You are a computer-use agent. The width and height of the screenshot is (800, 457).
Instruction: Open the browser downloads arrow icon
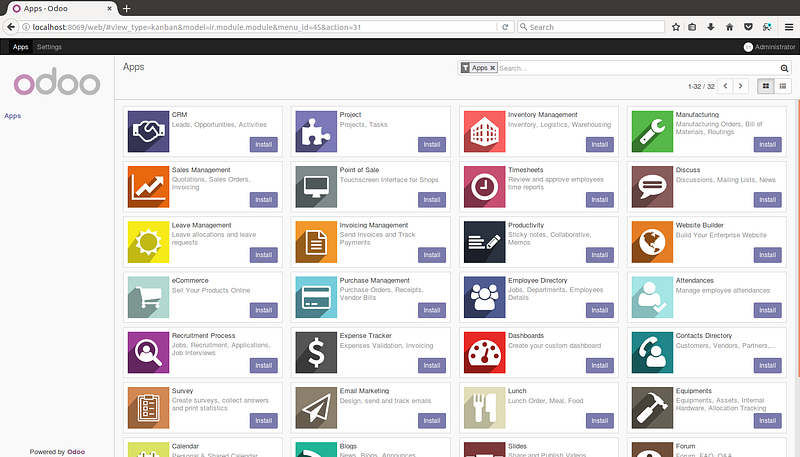tap(711, 27)
